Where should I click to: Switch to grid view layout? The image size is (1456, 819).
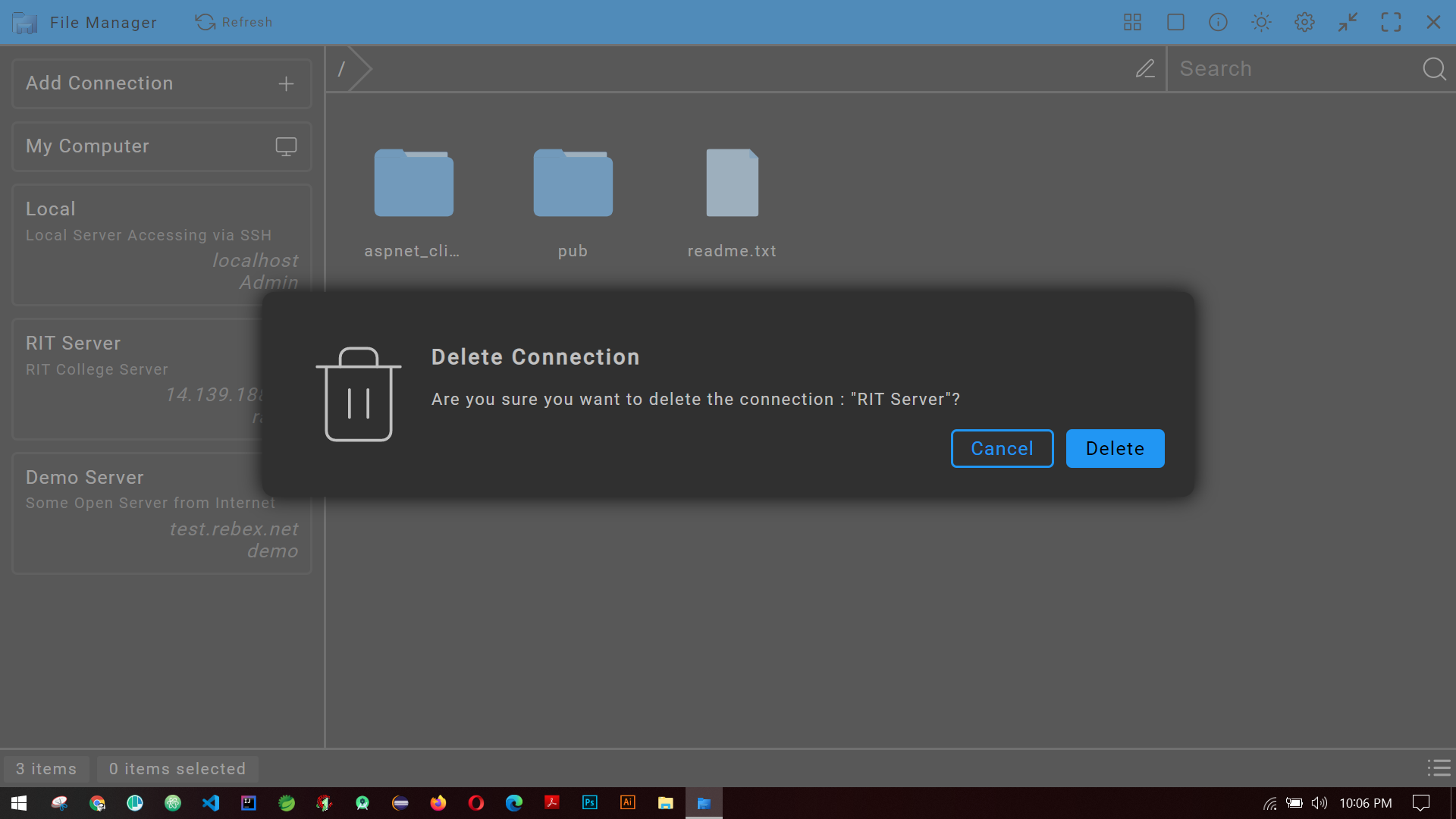(x=1131, y=22)
